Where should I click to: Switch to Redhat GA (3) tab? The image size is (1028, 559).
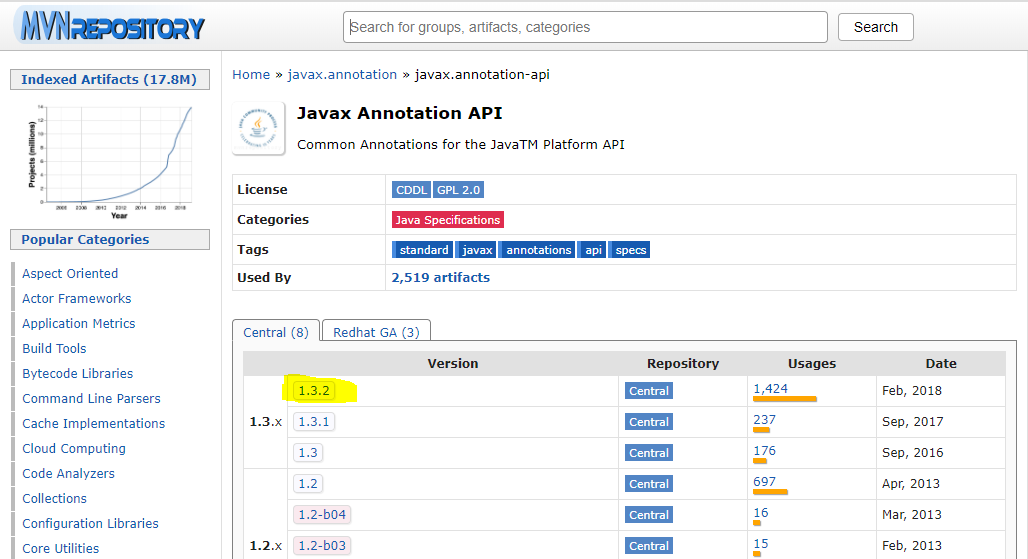coord(376,332)
